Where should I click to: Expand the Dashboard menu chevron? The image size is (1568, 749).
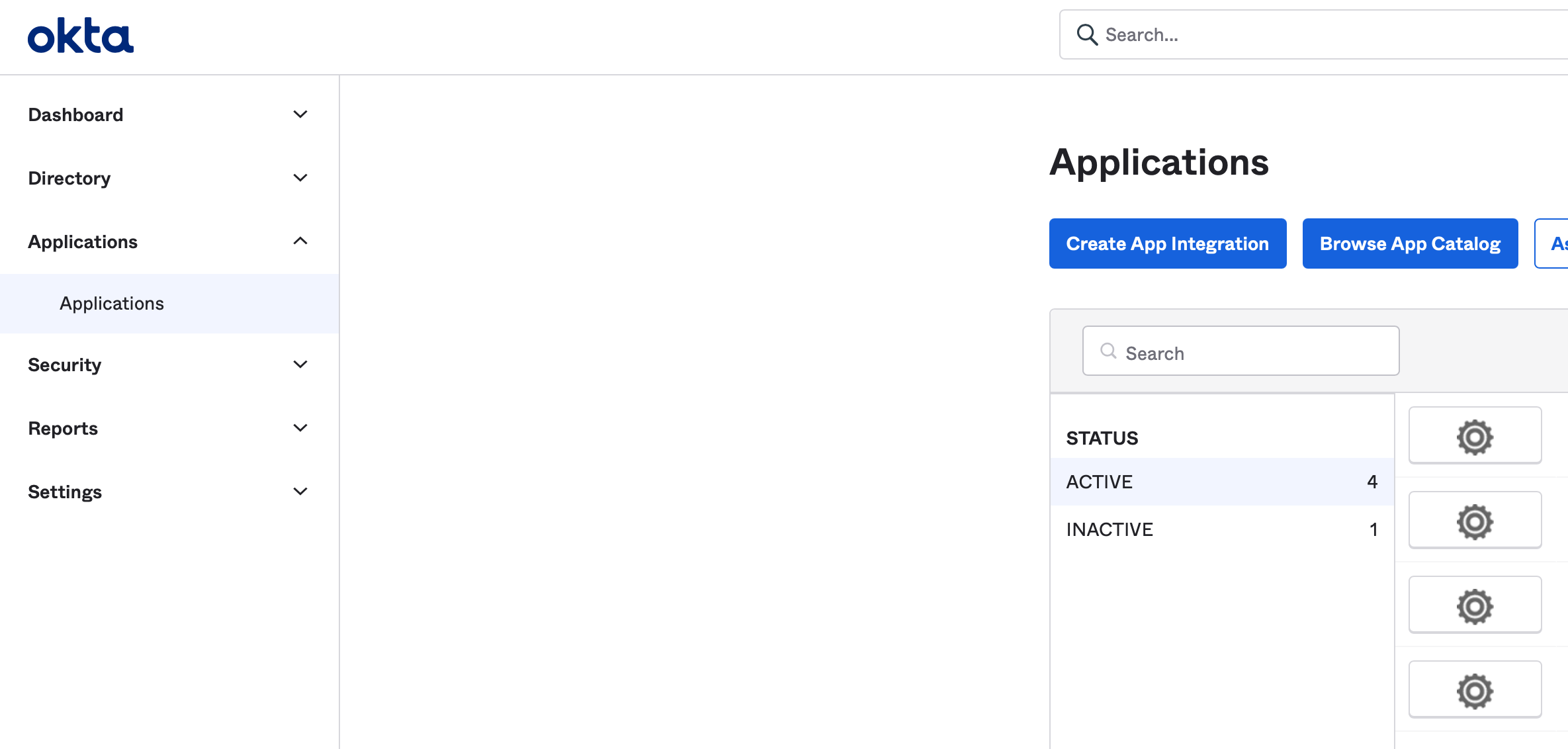pyautogui.click(x=300, y=114)
